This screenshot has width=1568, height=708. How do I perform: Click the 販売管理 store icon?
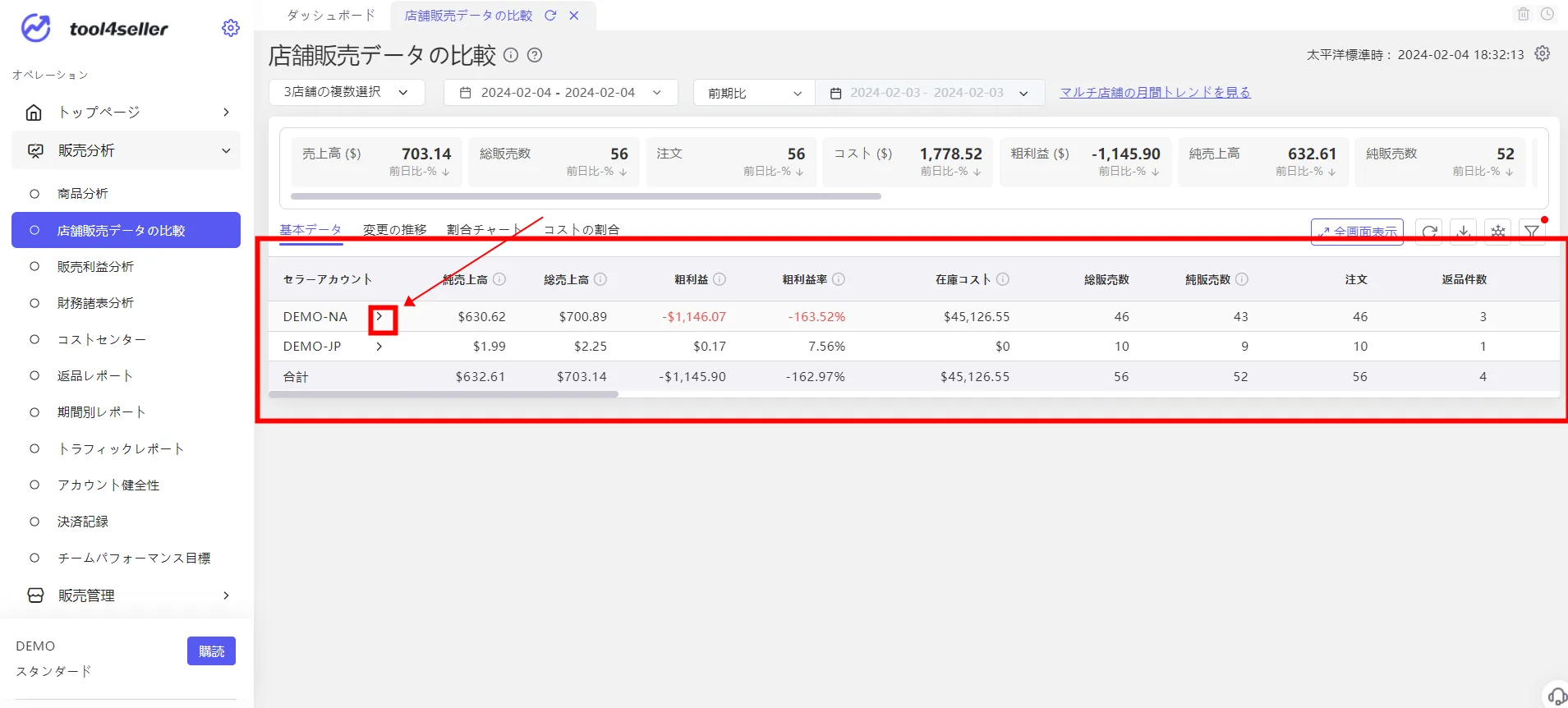tap(35, 595)
